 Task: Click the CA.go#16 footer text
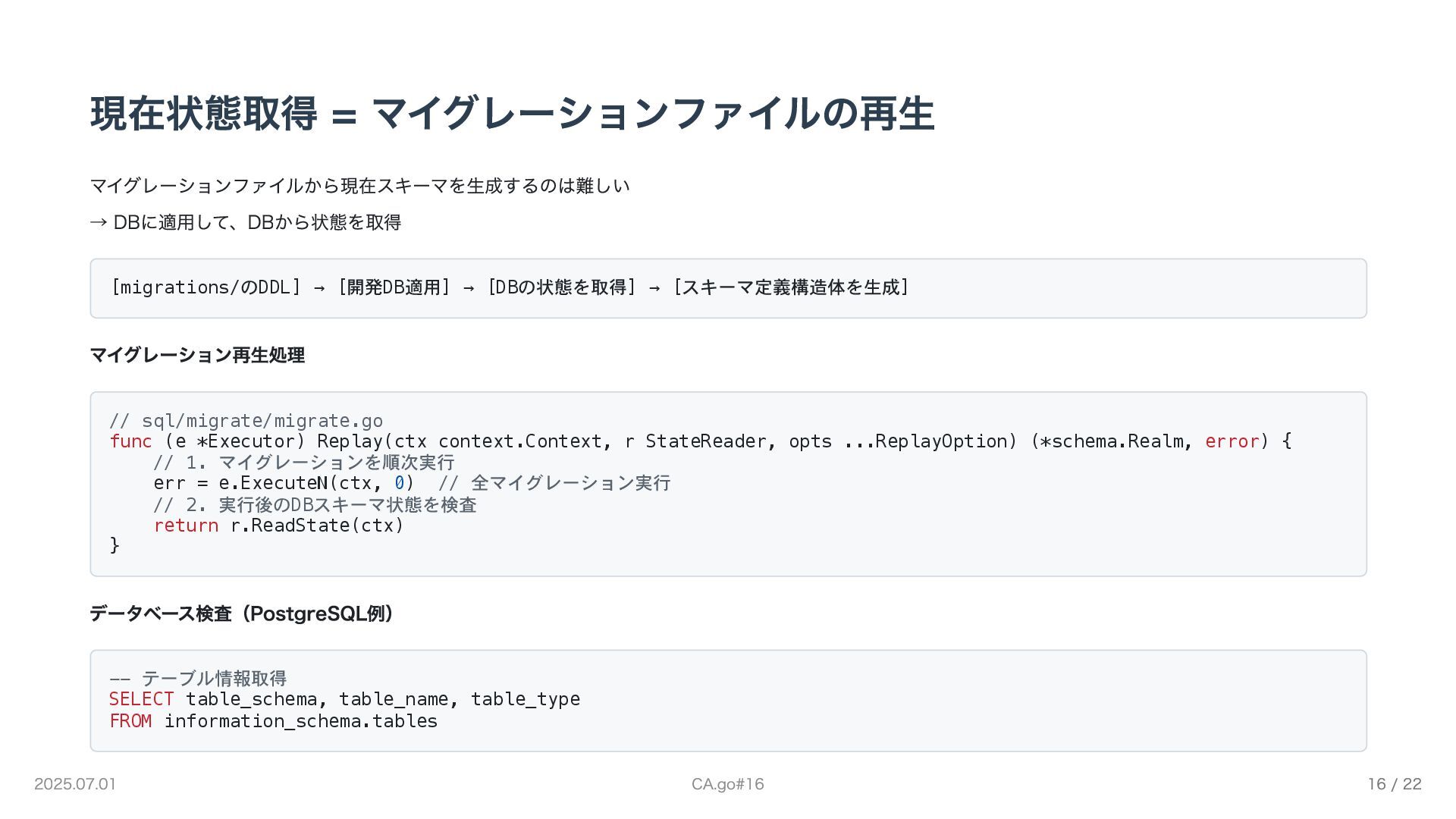[x=727, y=784]
